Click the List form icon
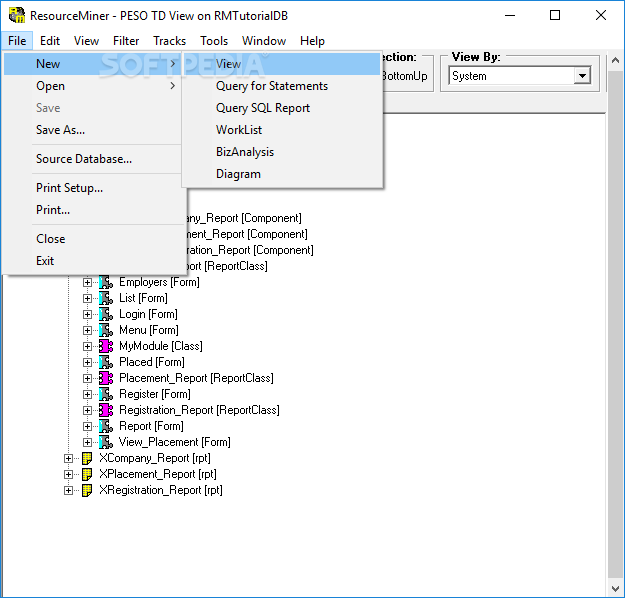625x598 pixels. coord(106,298)
